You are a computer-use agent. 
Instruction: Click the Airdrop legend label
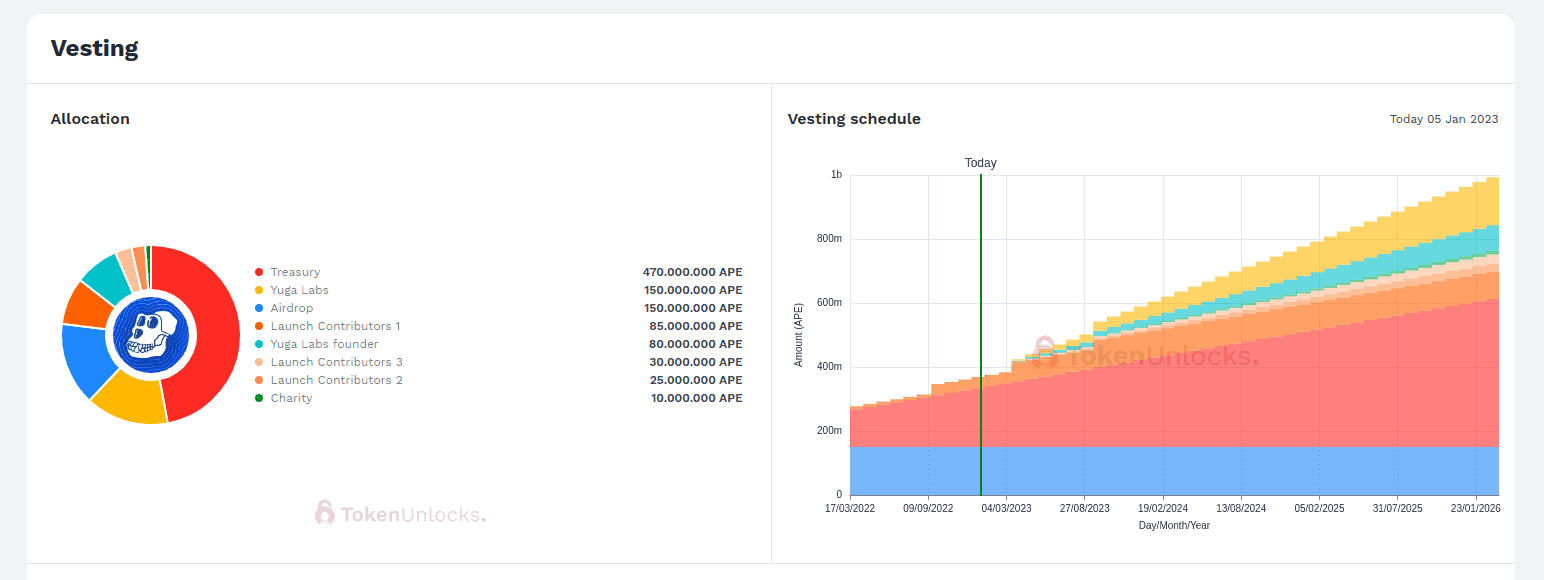tap(291, 308)
